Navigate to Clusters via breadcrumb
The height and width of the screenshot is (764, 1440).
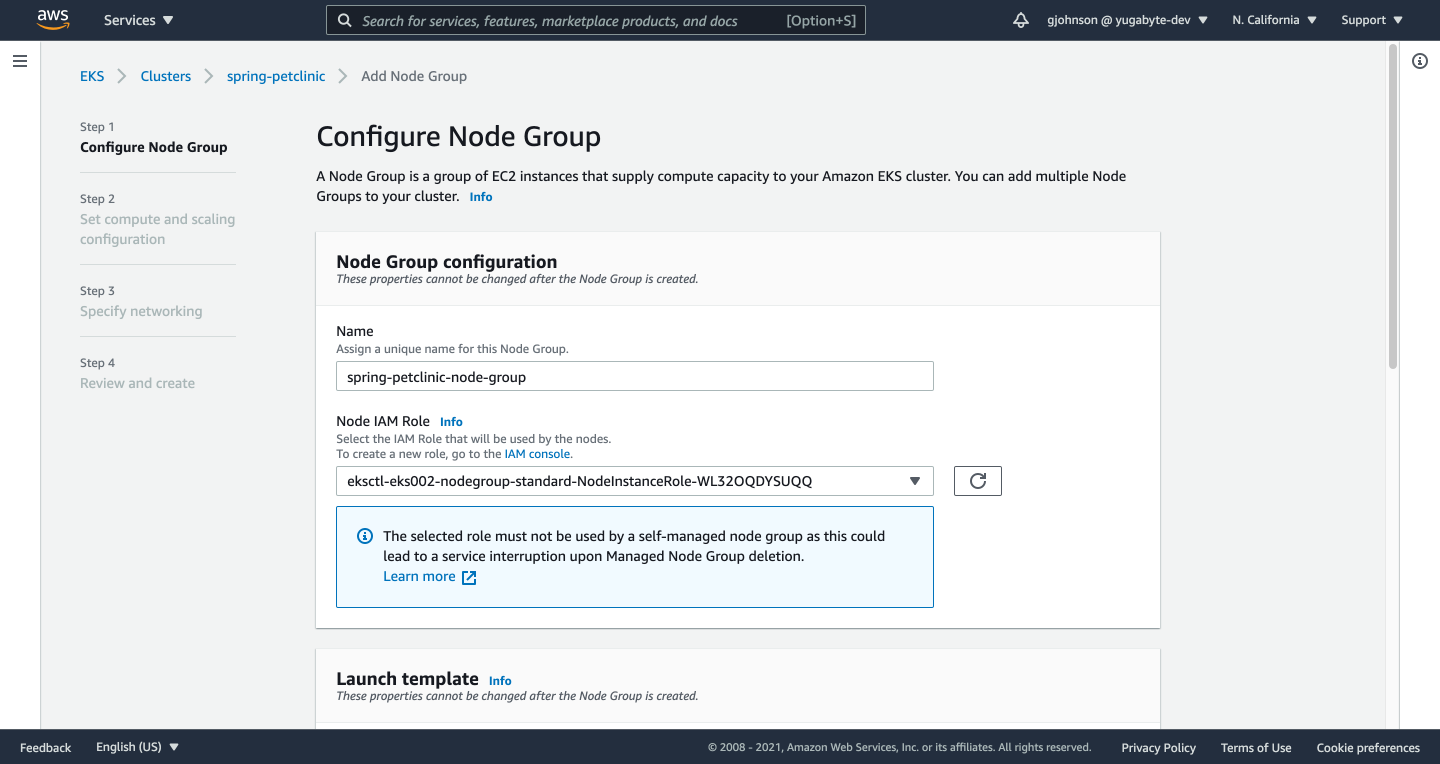(x=165, y=75)
